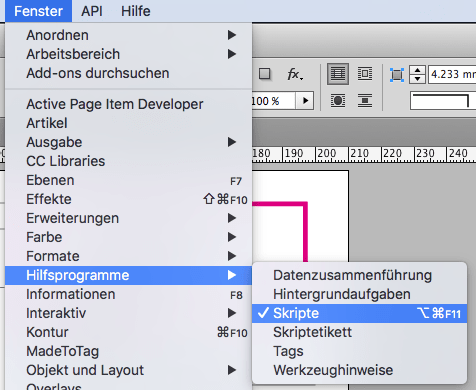Screen dimensions: 476x390
Task: Select the no text wrap icon
Action: 338,74
